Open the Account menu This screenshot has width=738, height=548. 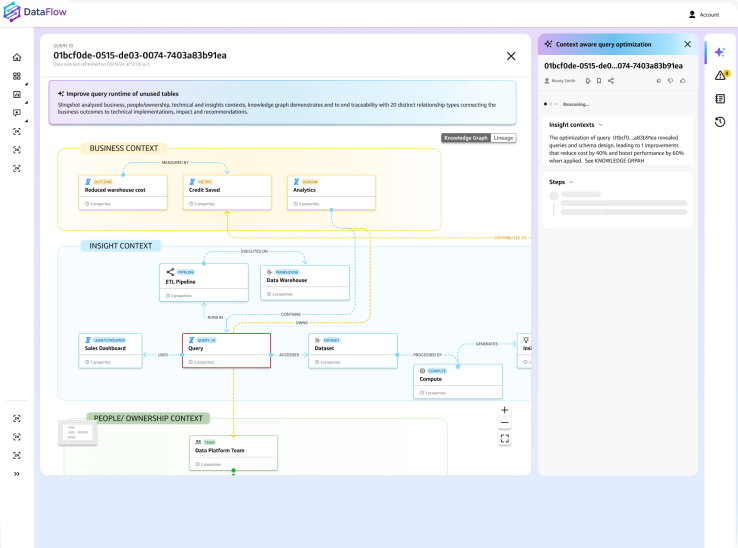point(704,15)
